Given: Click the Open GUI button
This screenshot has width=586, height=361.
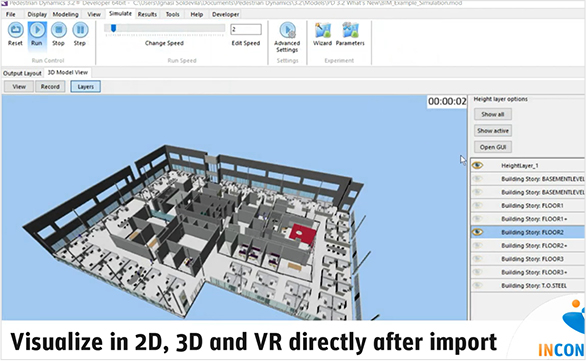Looking at the screenshot, I should pos(493,147).
